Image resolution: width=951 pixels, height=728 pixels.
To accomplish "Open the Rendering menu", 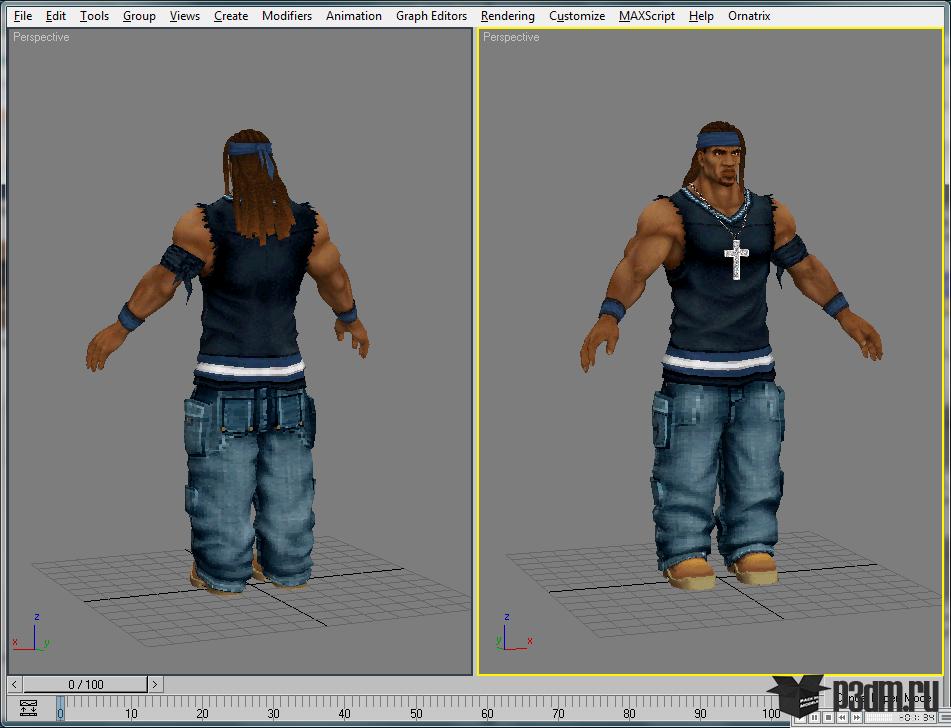I will [x=508, y=16].
